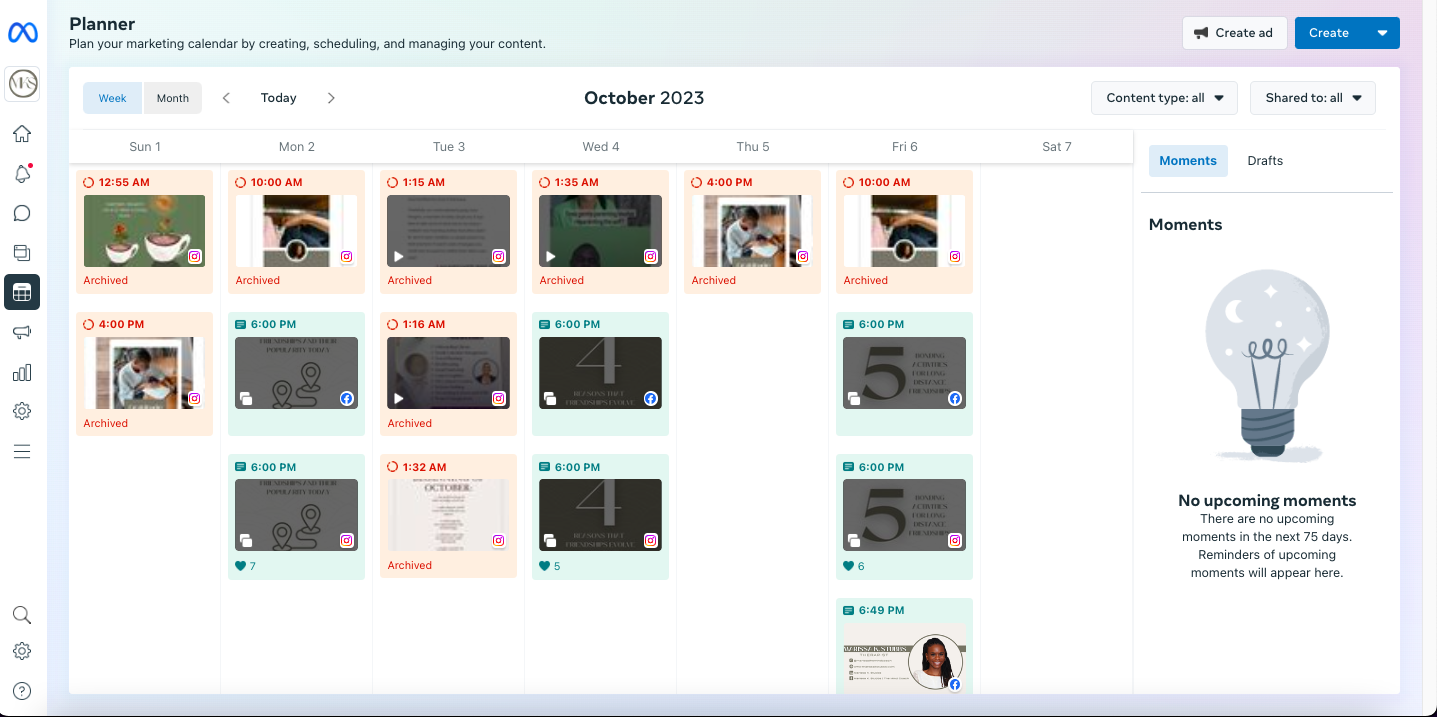Open the Home dashboard icon
This screenshot has width=1437, height=717.
pyautogui.click(x=22, y=133)
